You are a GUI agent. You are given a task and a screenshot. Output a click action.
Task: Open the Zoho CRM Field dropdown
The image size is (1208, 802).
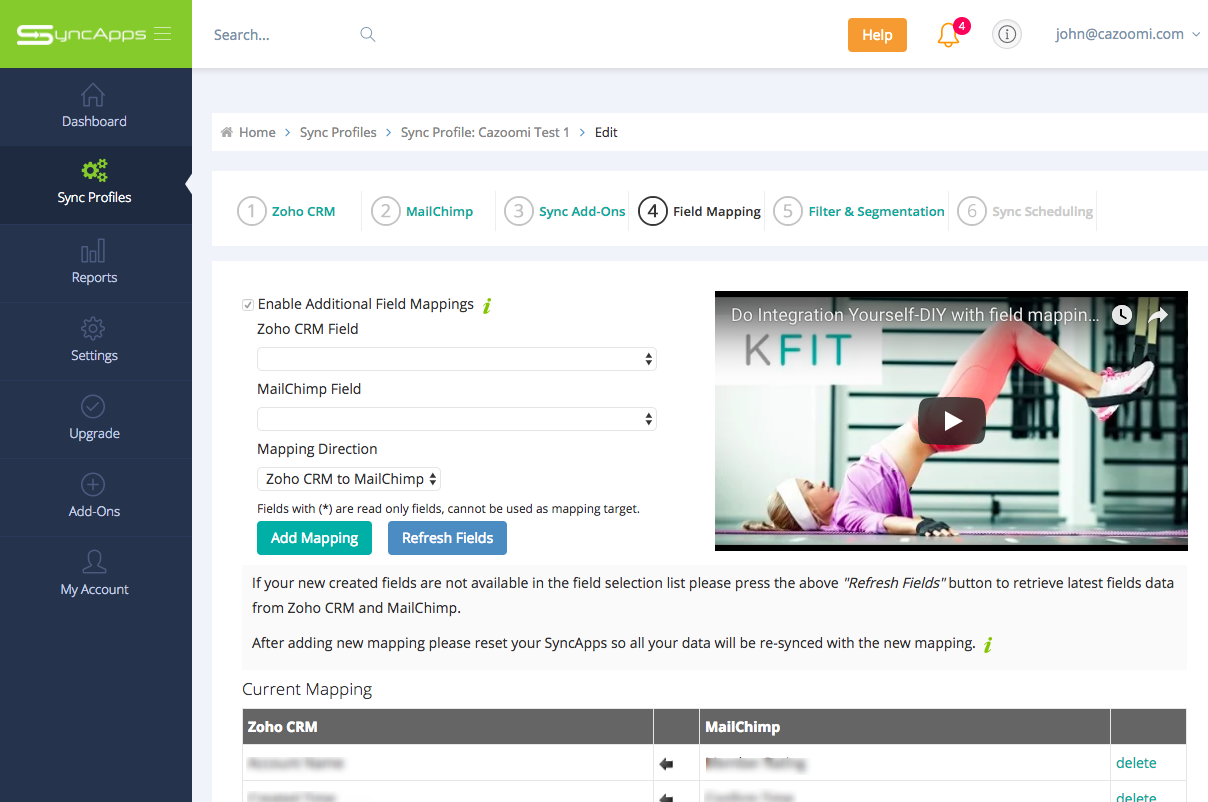[x=457, y=358]
